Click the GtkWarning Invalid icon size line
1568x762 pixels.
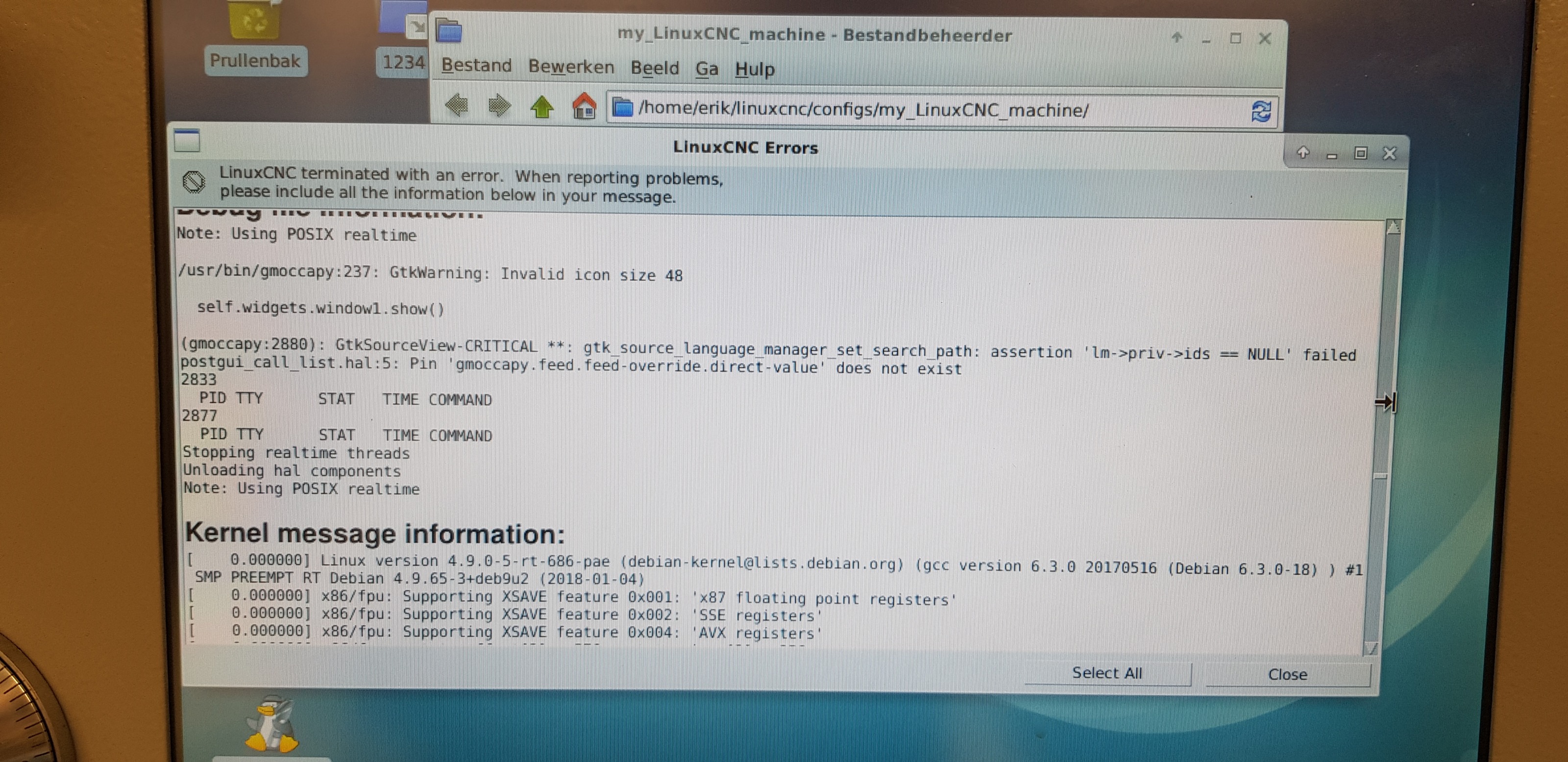coord(430,272)
